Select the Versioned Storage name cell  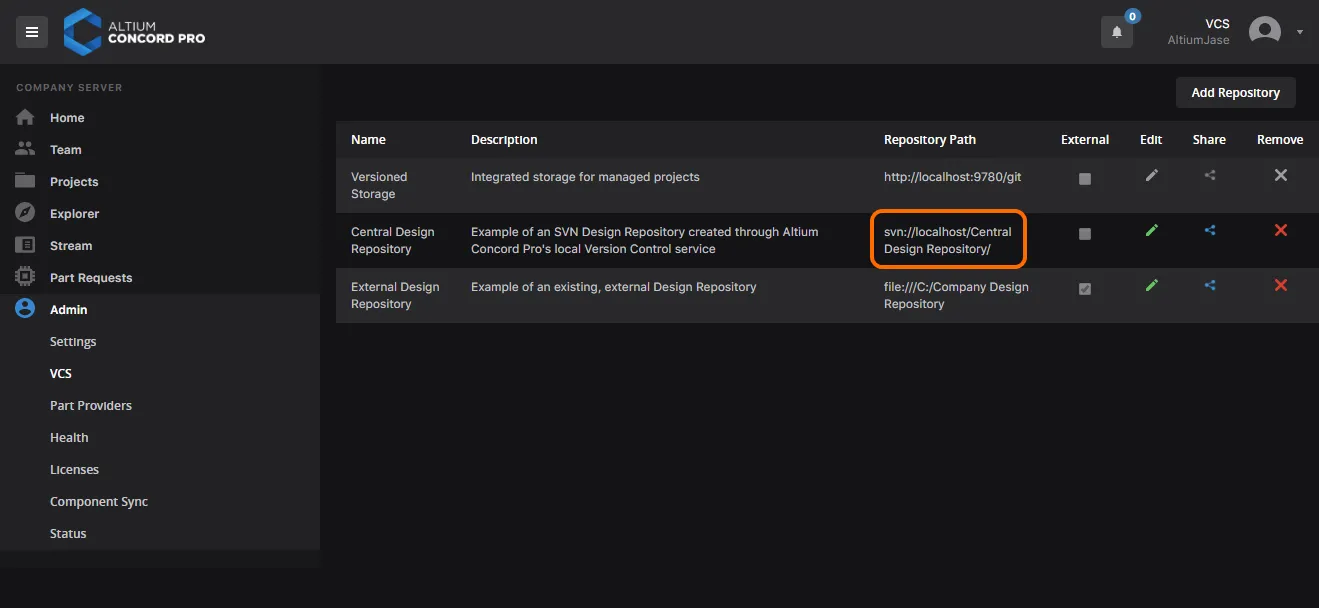pyautogui.click(x=379, y=185)
